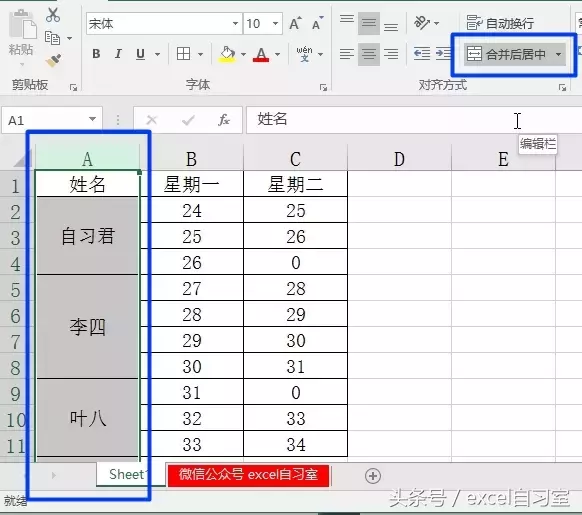Click the Cut scissors icon

point(53,15)
